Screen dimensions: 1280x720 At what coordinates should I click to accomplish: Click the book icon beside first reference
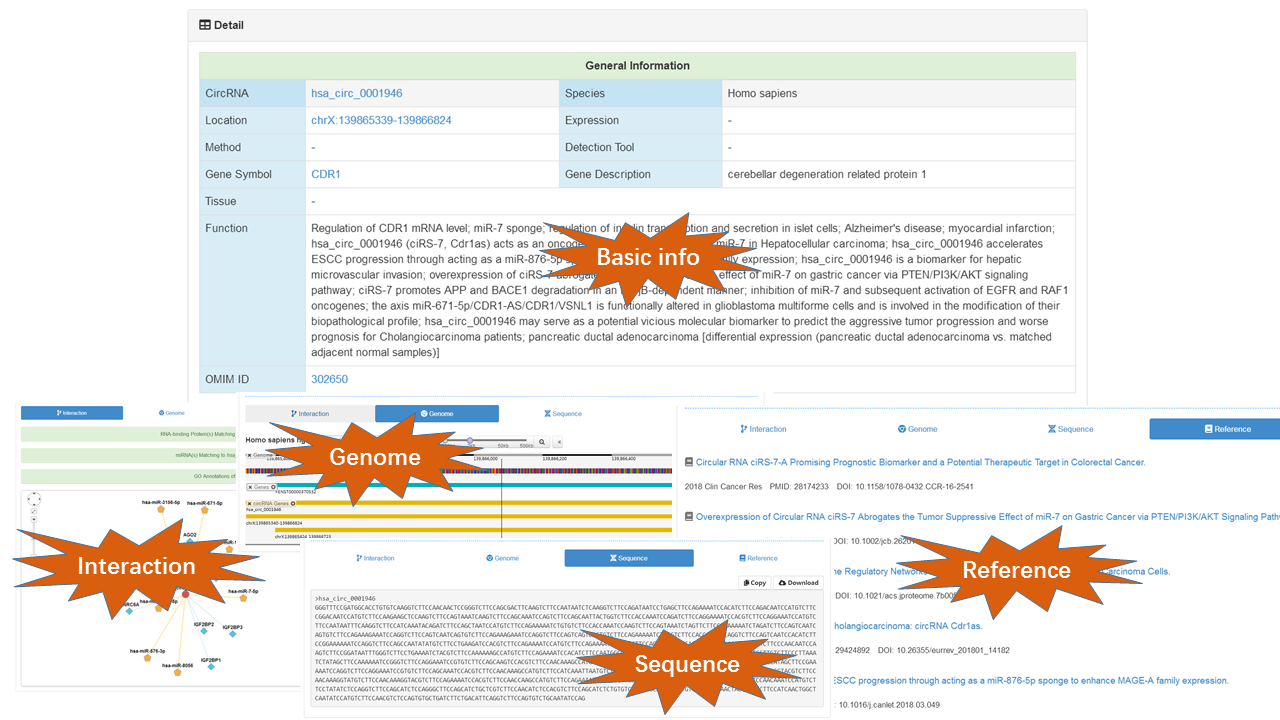pyautogui.click(x=689, y=462)
